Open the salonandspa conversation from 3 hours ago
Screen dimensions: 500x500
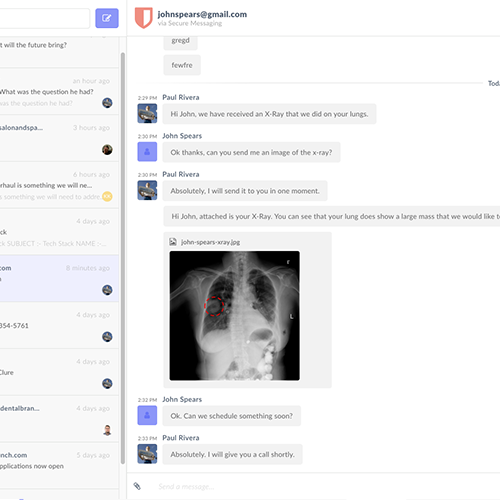tap(59, 138)
